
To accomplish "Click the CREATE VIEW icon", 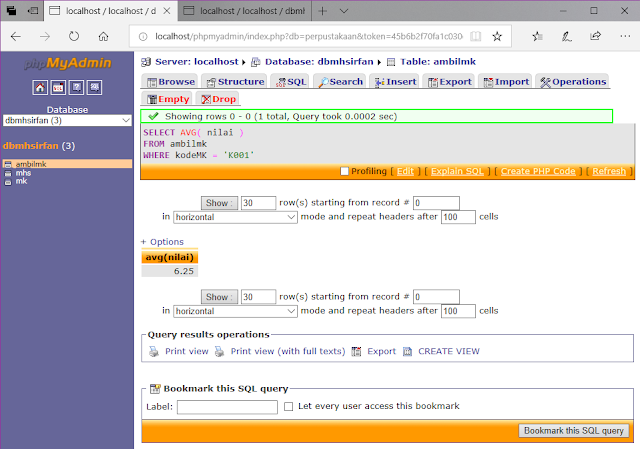I will click(407, 351).
